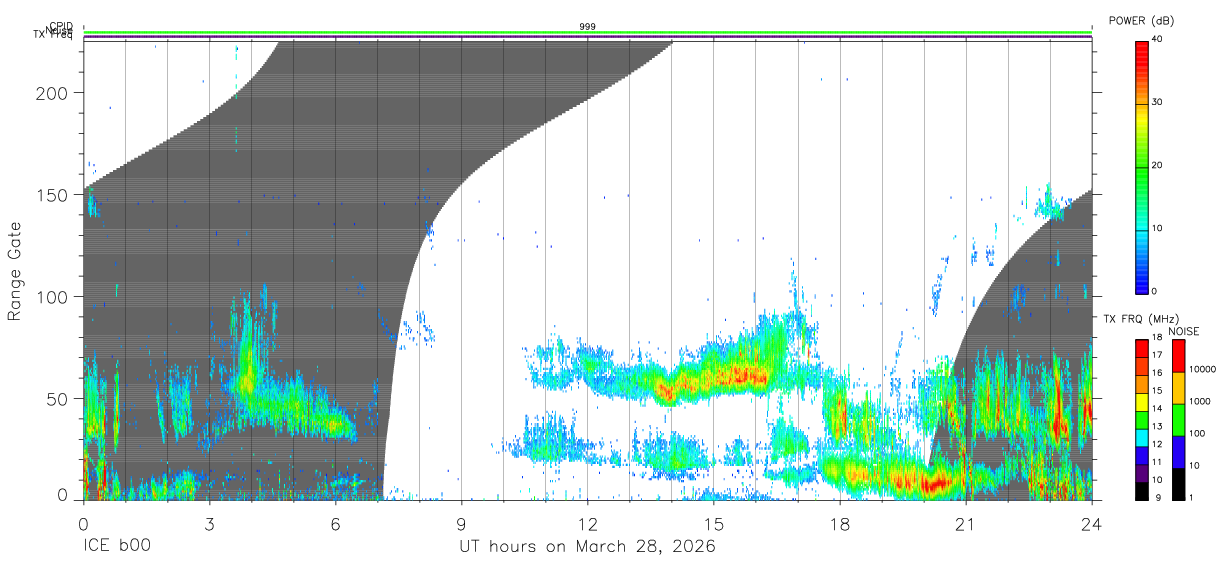Image resolution: width=1228 pixels, height=567 pixels.
Task: Click the POWER (dB) color bar
Action: [x=1142, y=166]
